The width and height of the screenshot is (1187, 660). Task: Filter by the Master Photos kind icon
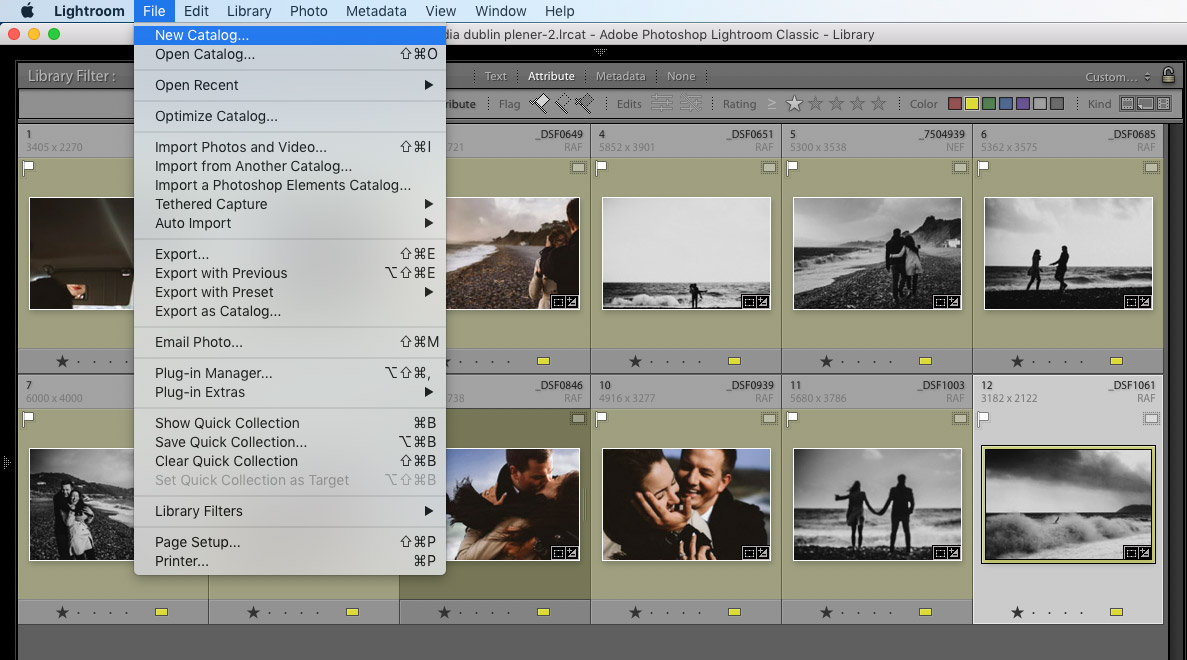pyautogui.click(x=1128, y=103)
